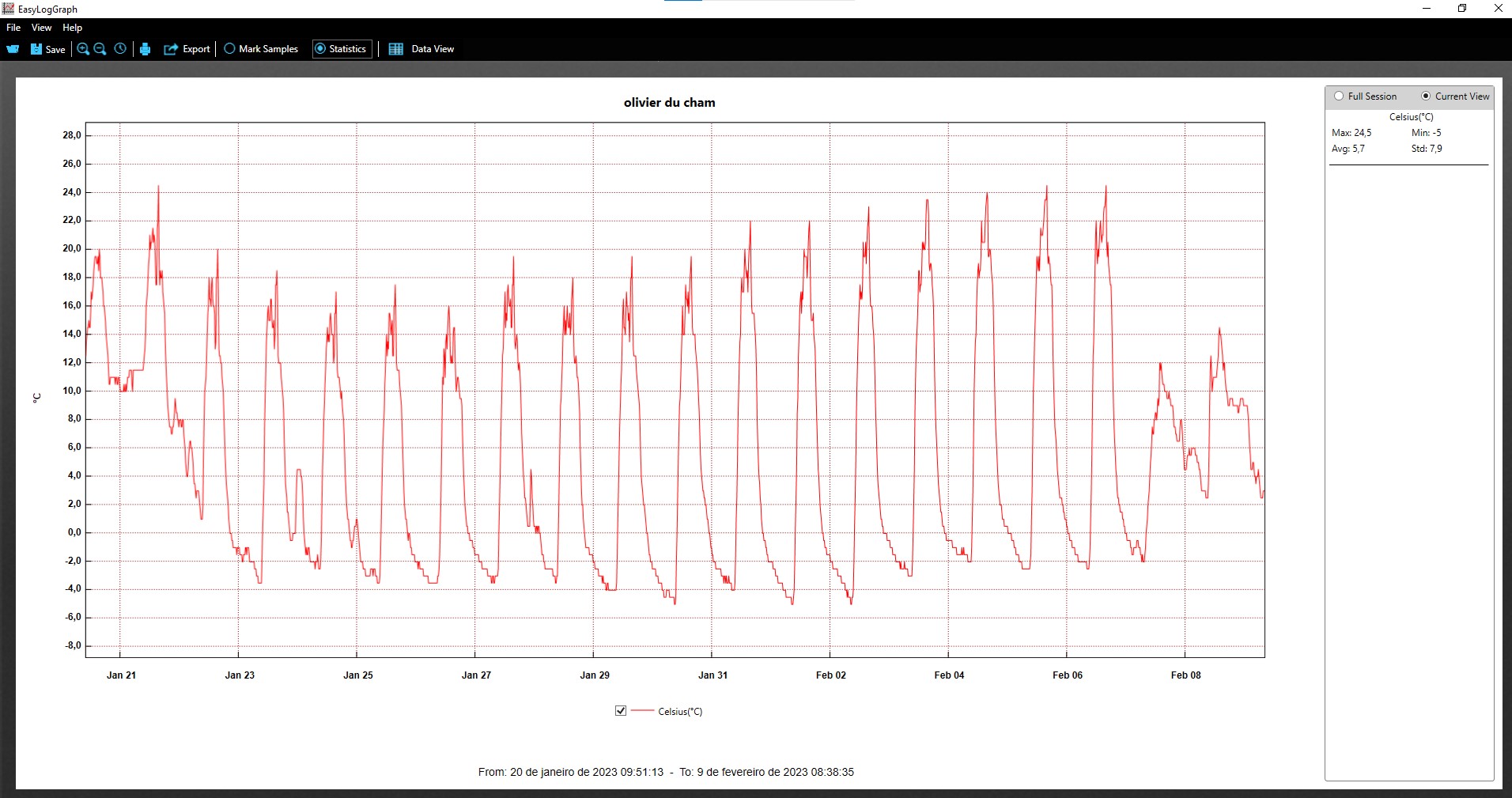This screenshot has width=1512, height=798.
Task: Open Data View table icon
Action: click(396, 49)
